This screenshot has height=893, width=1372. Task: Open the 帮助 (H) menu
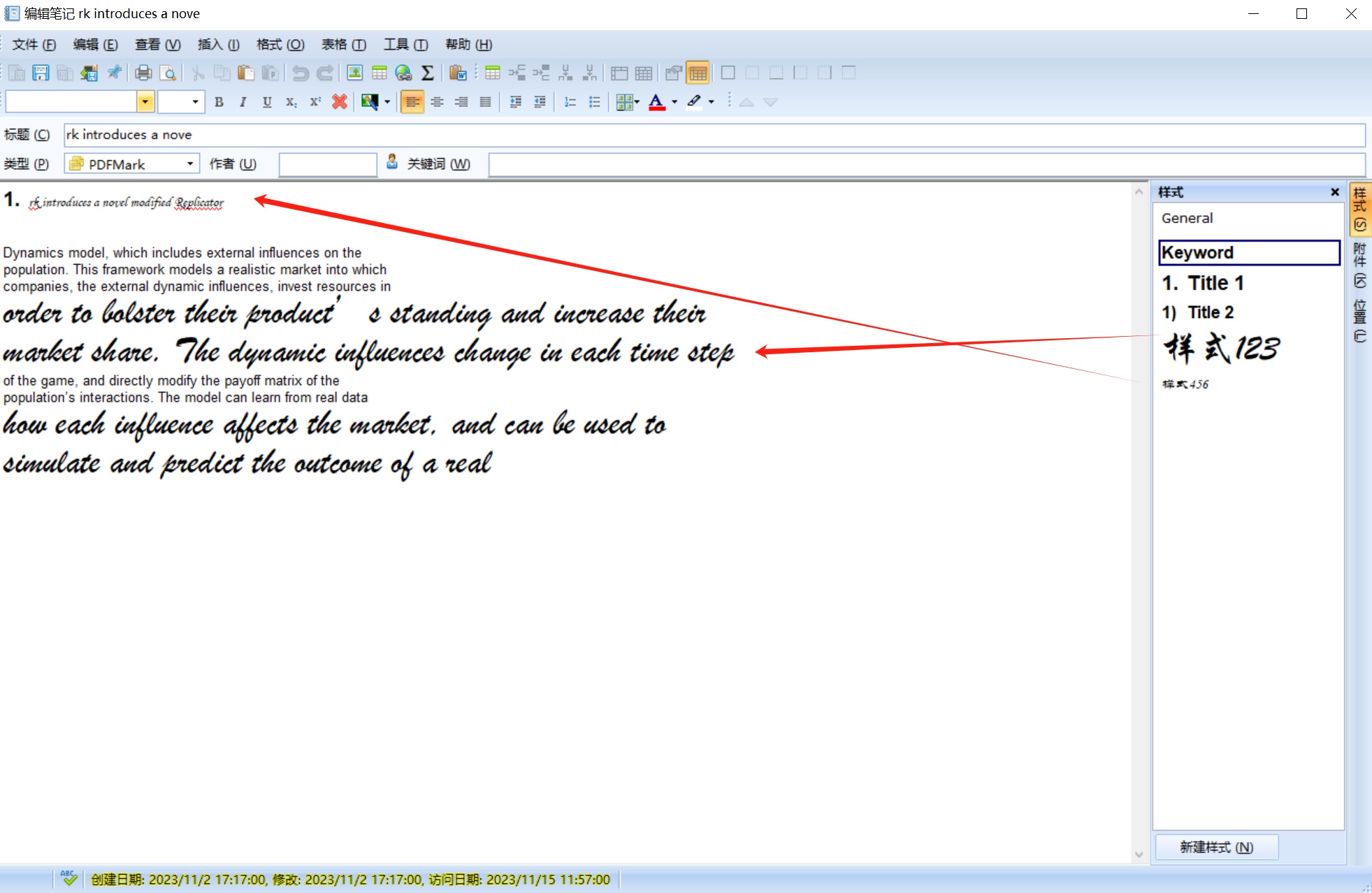(x=469, y=45)
